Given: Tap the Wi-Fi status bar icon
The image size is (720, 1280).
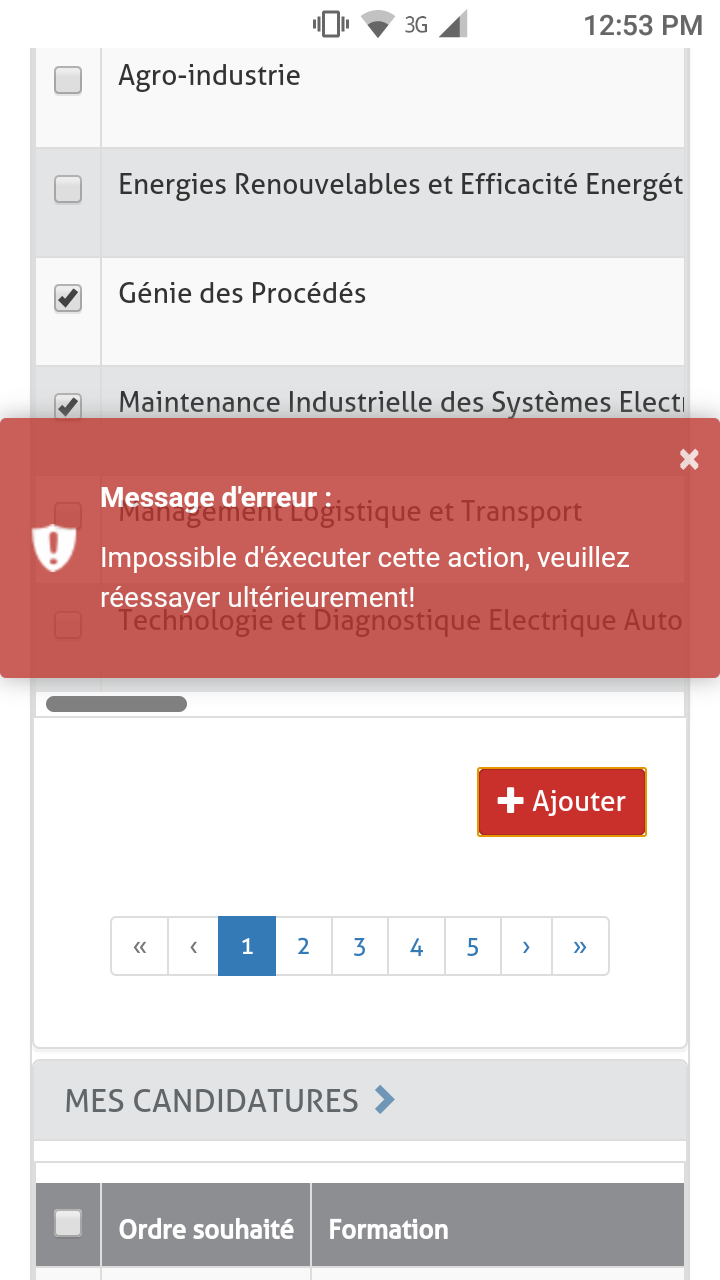Looking at the screenshot, I should [x=378, y=24].
